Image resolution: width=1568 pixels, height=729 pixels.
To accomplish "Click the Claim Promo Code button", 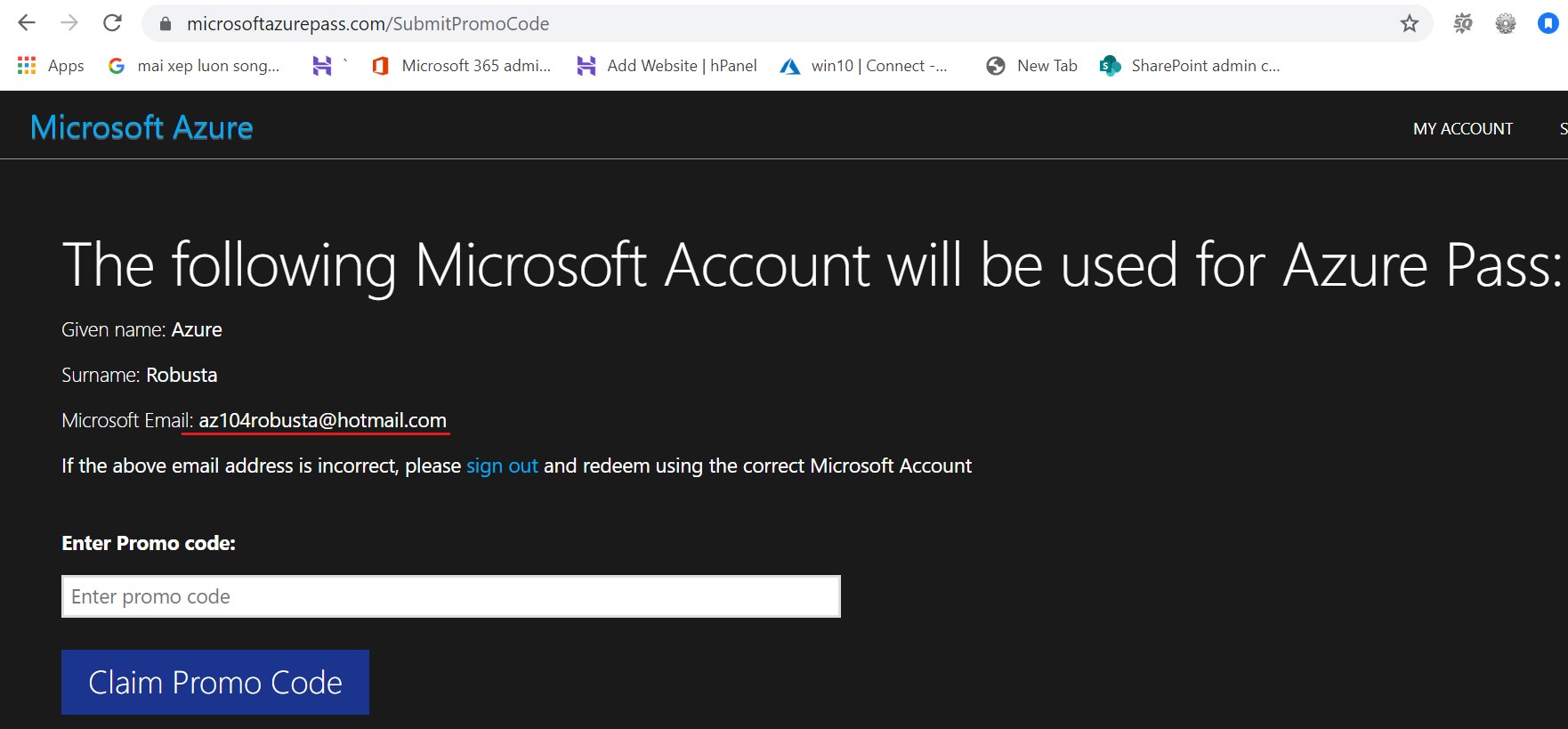I will coord(215,682).
